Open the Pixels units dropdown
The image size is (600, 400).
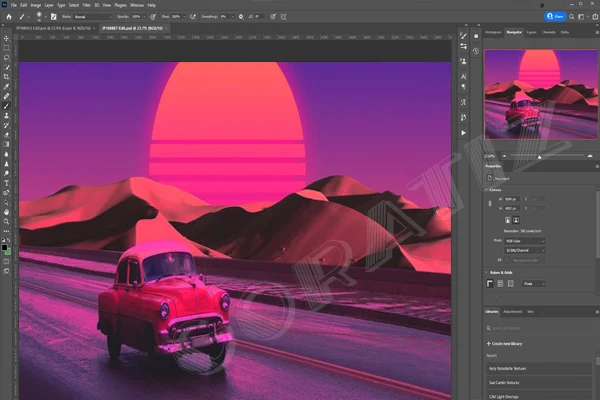point(534,284)
